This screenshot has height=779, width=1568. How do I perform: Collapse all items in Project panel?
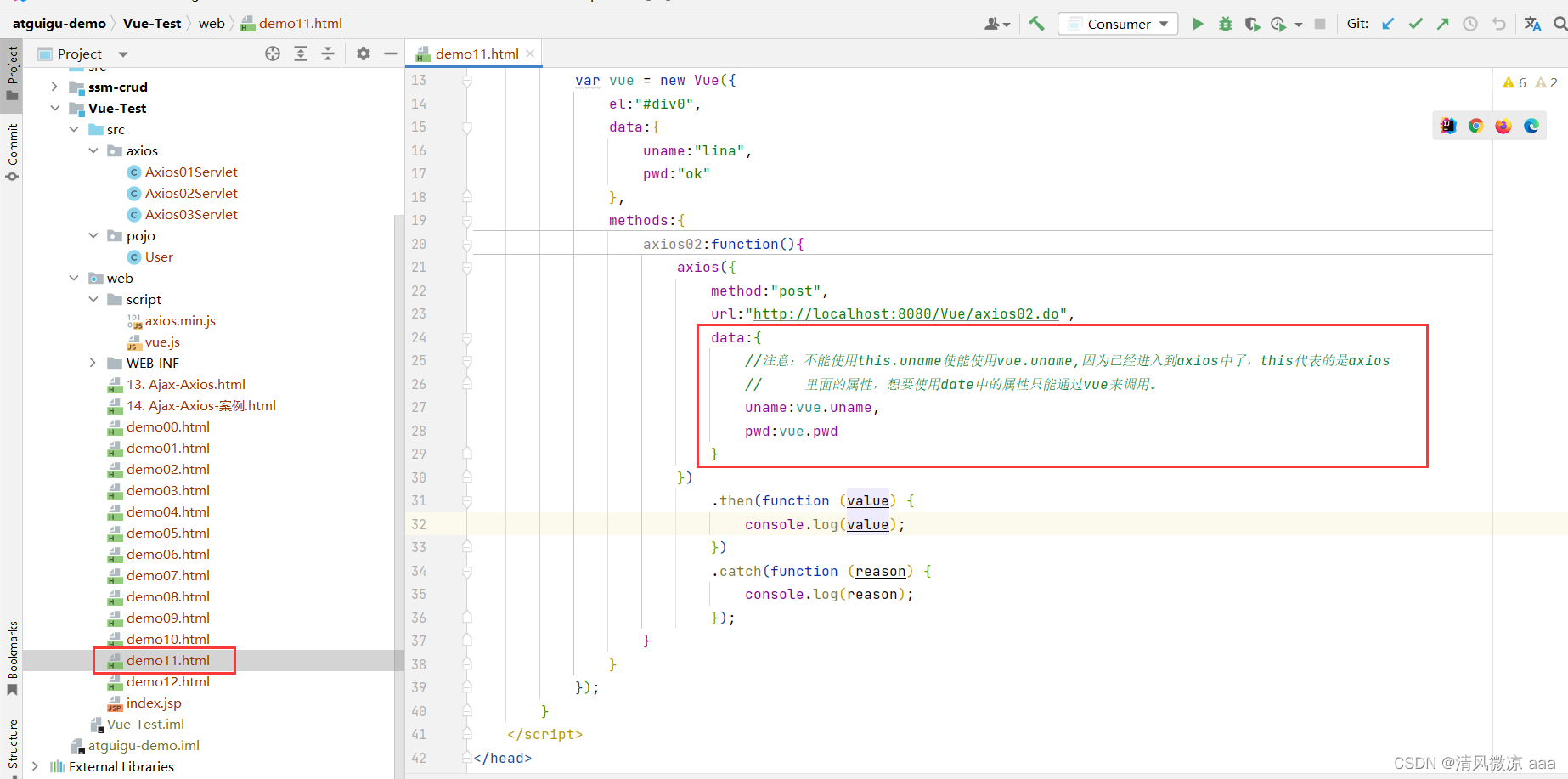click(x=328, y=54)
